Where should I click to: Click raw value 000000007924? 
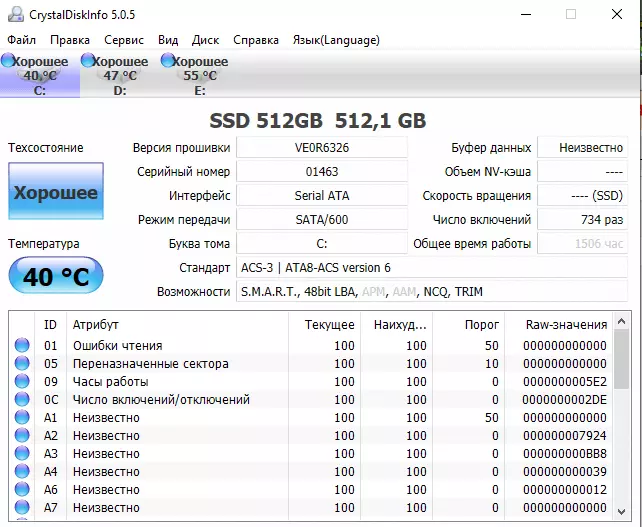tap(565, 436)
